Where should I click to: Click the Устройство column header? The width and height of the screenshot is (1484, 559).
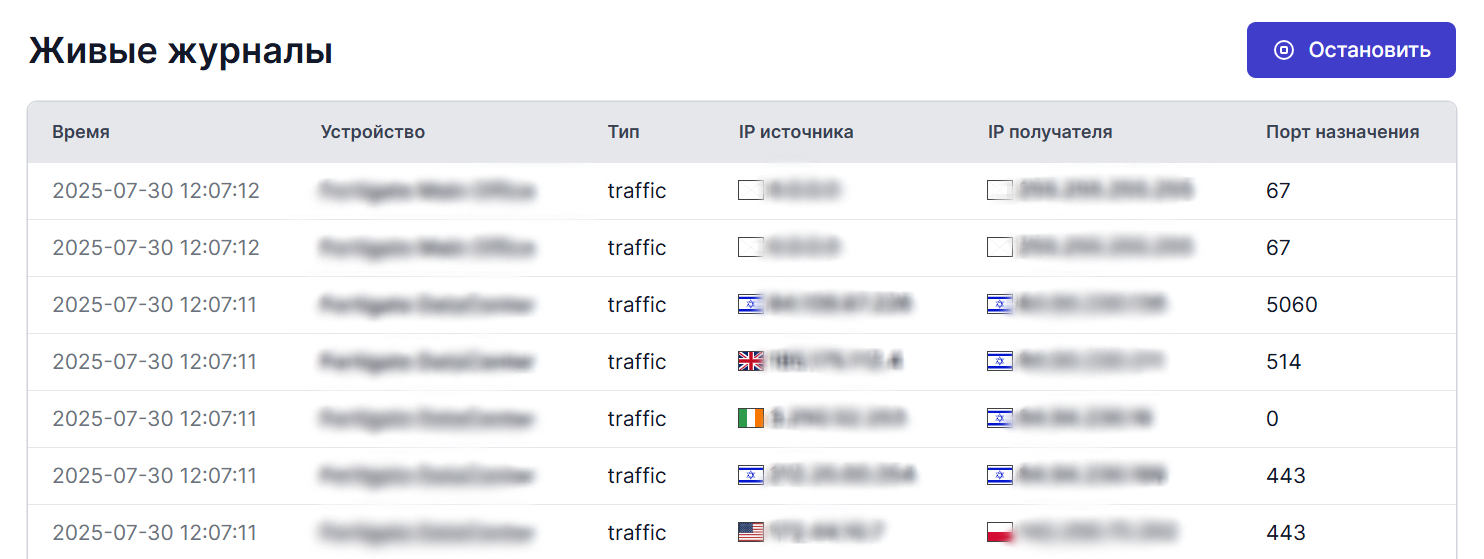click(372, 132)
